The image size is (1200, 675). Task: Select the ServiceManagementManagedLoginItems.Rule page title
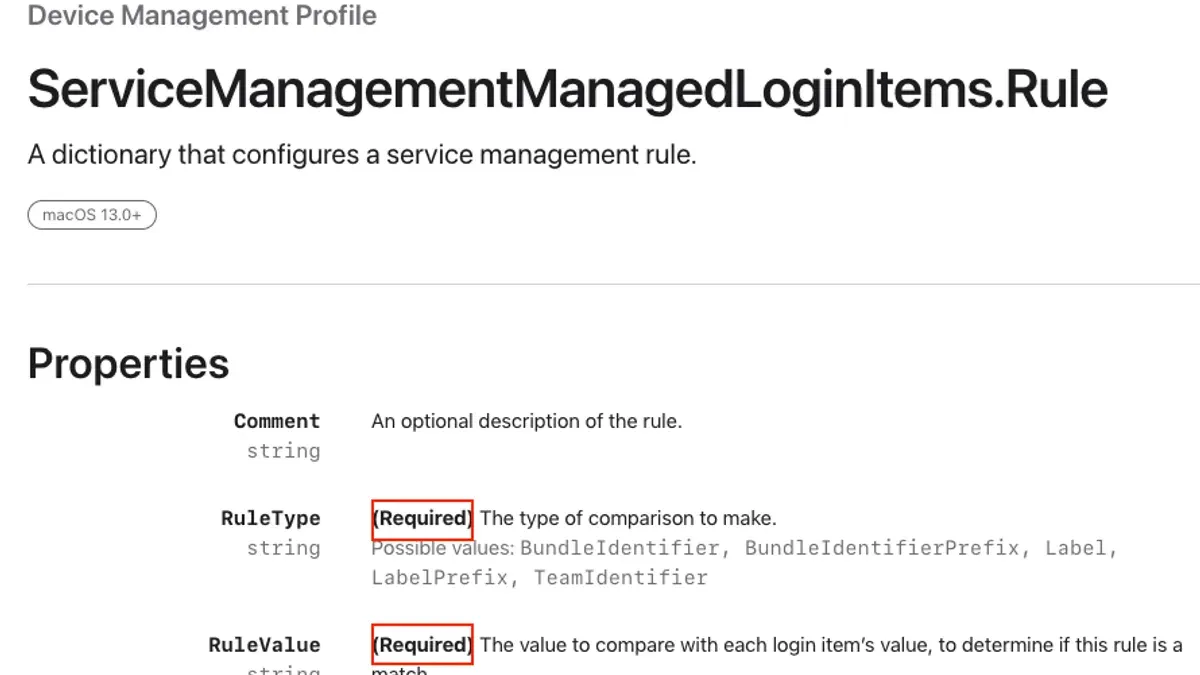pos(567,89)
